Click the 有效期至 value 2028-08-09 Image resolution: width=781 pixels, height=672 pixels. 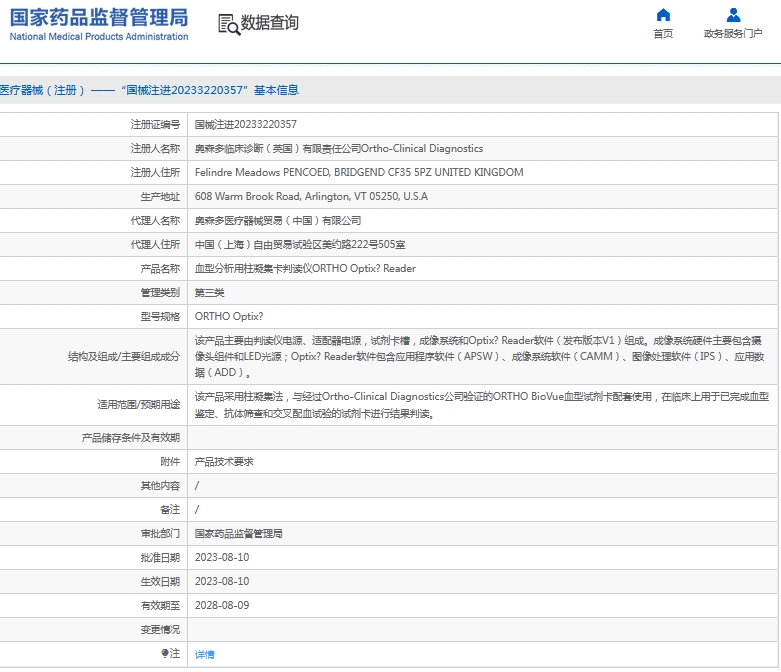[x=222, y=605]
